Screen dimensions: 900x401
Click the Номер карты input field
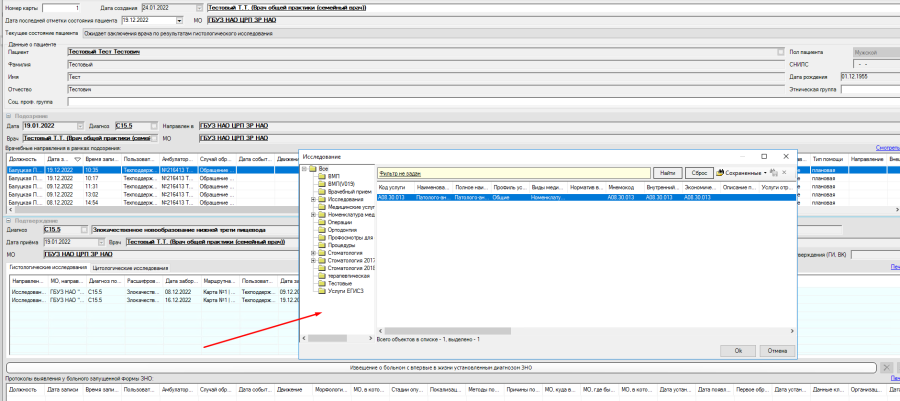(61, 9)
